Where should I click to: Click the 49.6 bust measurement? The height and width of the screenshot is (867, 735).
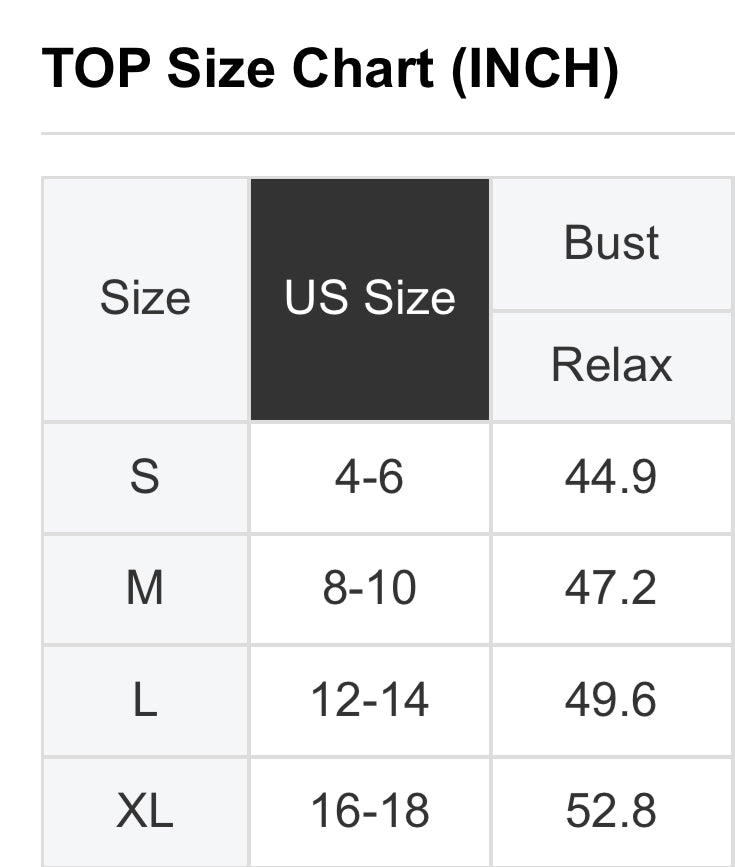pyautogui.click(x=611, y=701)
